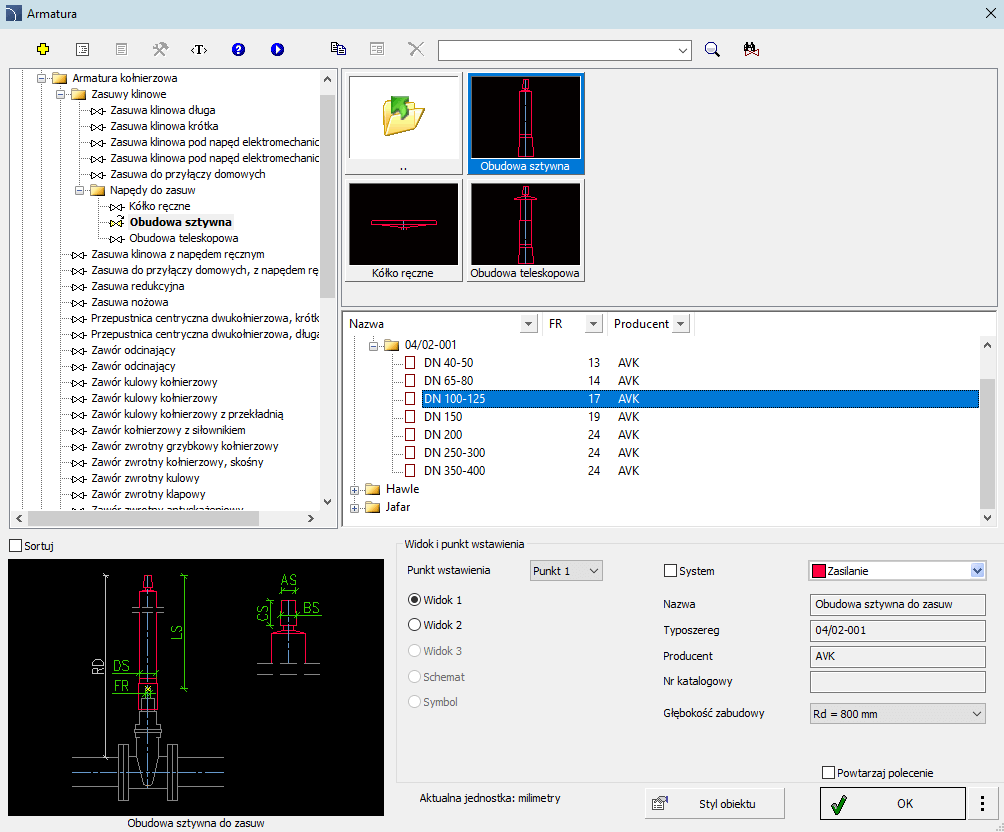
Task: Enable the Powtarzaj polecenie checkbox
Action: [x=828, y=773]
